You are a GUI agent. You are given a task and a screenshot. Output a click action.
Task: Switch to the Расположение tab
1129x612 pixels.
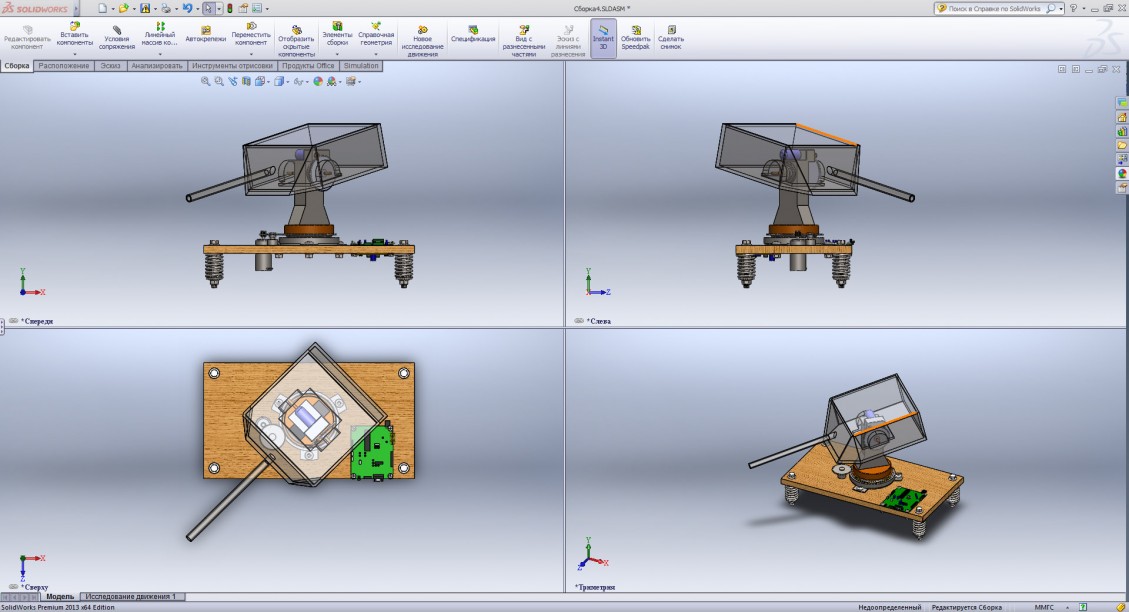tap(64, 66)
